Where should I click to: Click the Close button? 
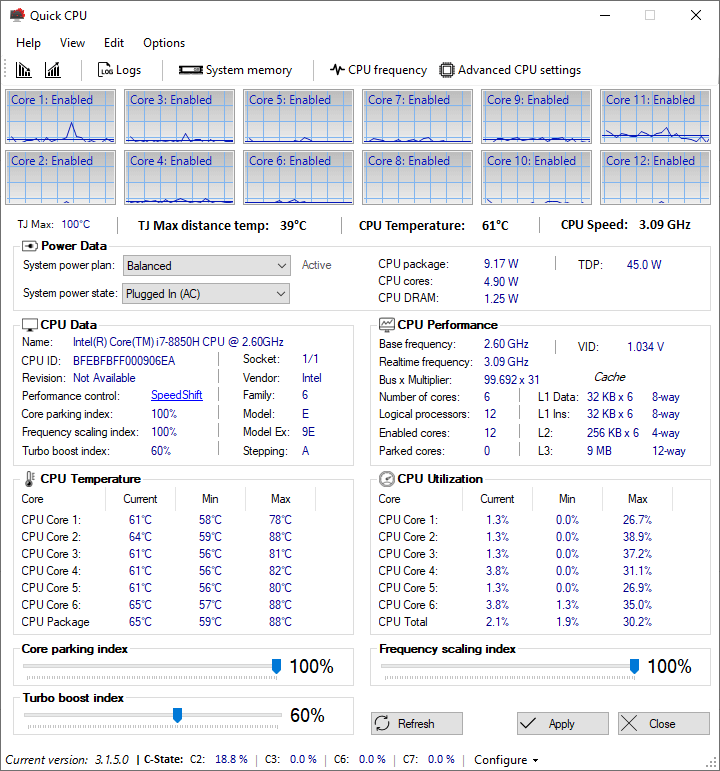coord(663,723)
